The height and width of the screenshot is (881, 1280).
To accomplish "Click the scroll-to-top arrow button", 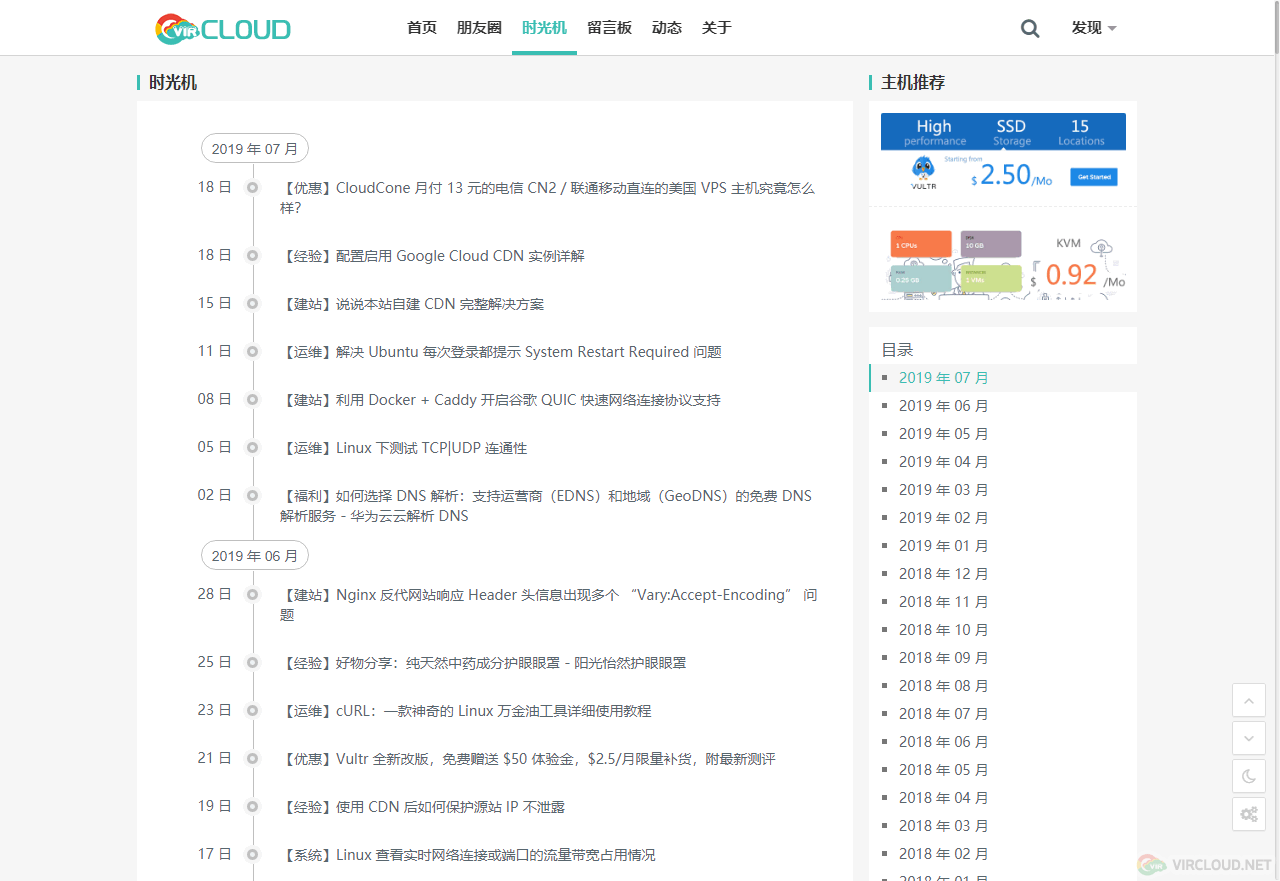I will [x=1249, y=700].
